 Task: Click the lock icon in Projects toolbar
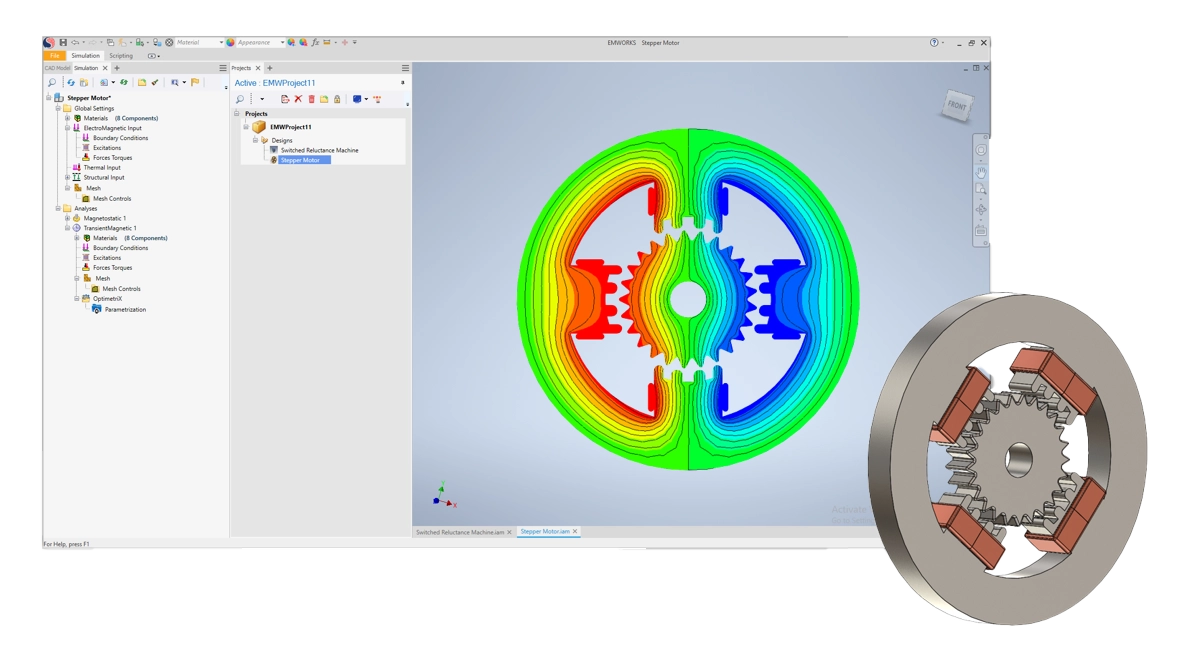pos(337,99)
